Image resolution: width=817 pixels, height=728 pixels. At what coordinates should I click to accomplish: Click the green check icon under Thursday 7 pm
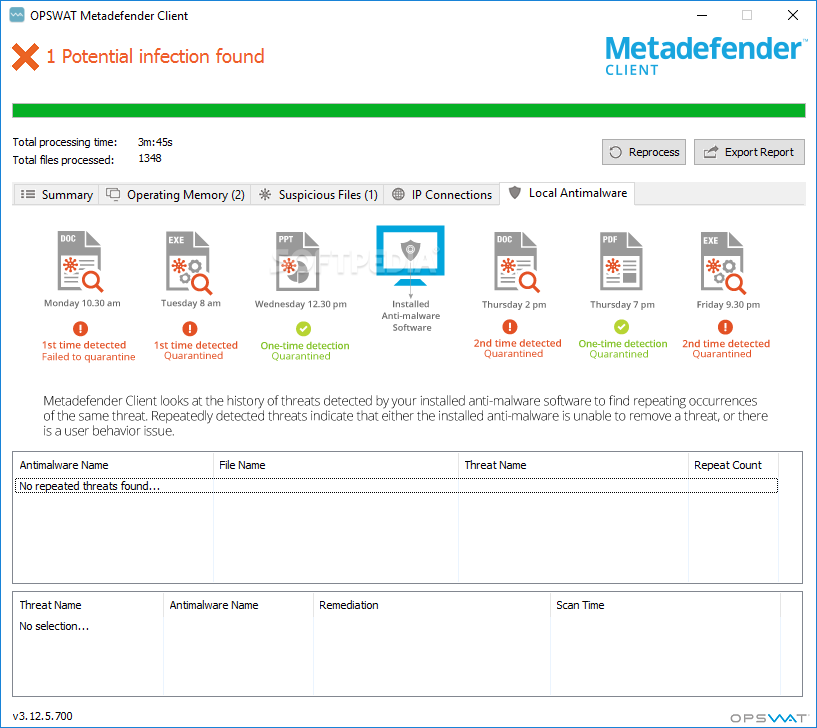[x=621, y=327]
